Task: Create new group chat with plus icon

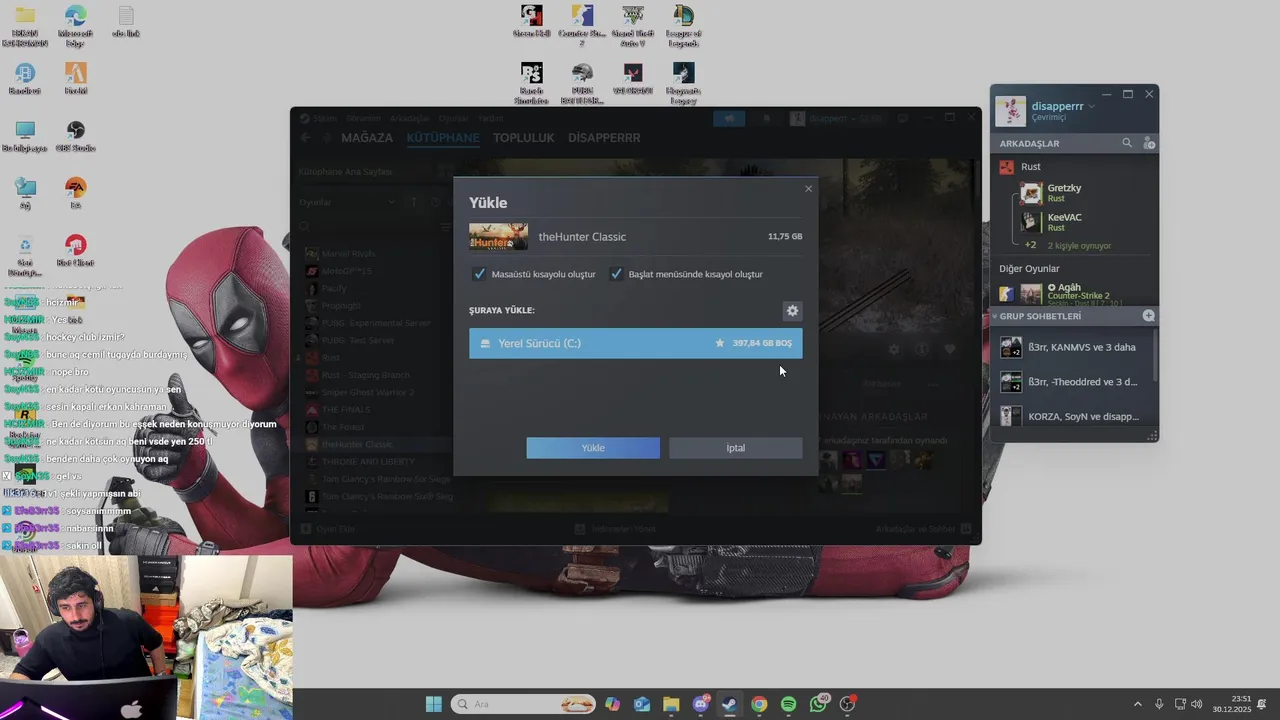Action: 1148,316
